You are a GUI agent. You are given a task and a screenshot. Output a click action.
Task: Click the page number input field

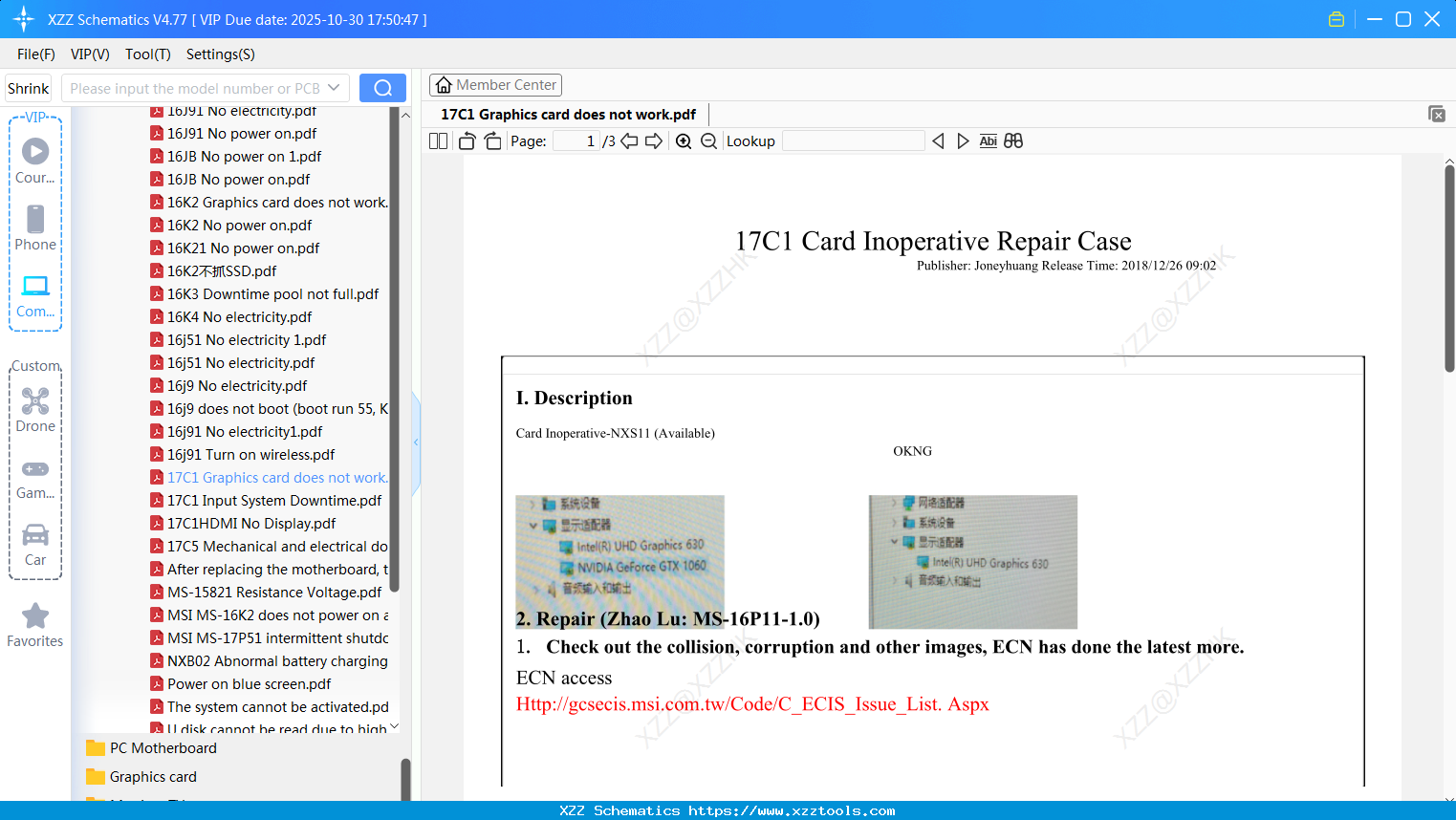(x=576, y=141)
